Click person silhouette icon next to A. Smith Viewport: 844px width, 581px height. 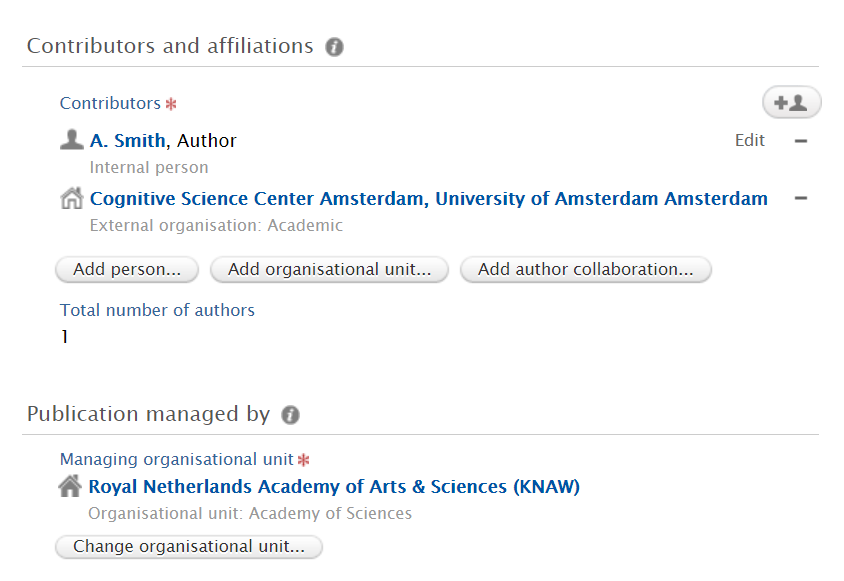point(71,140)
